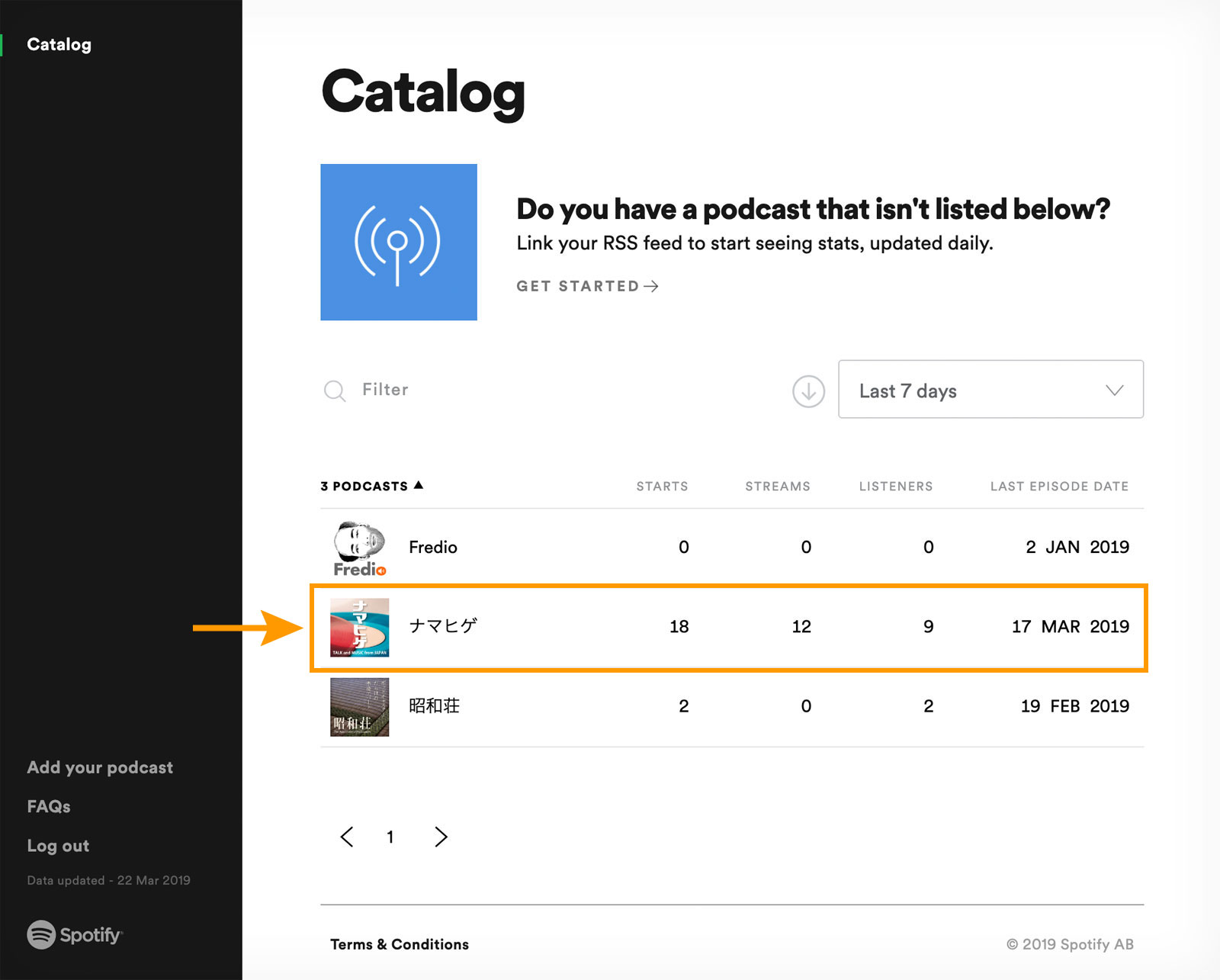Open the Fredio podcast thumbnail
Screen dimensions: 1220x980
[x=360, y=548]
